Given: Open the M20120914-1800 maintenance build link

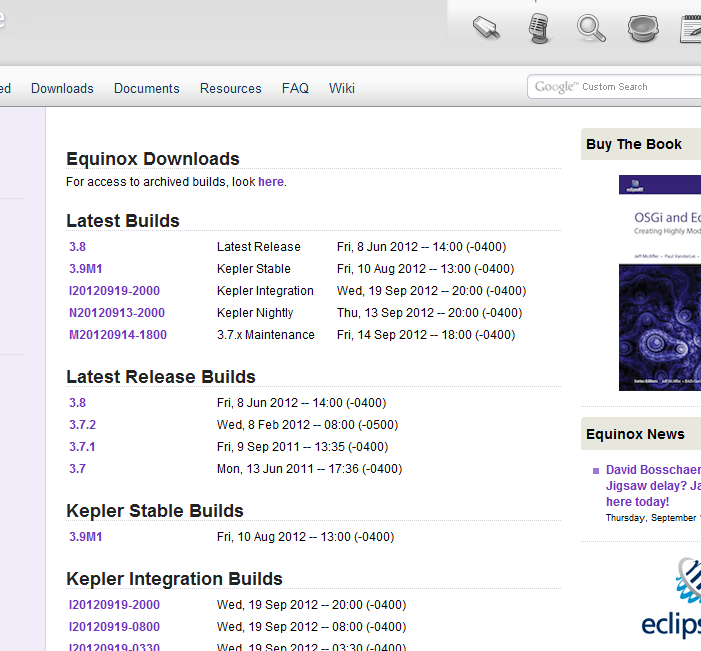Looking at the screenshot, I should click(x=118, y=335).
